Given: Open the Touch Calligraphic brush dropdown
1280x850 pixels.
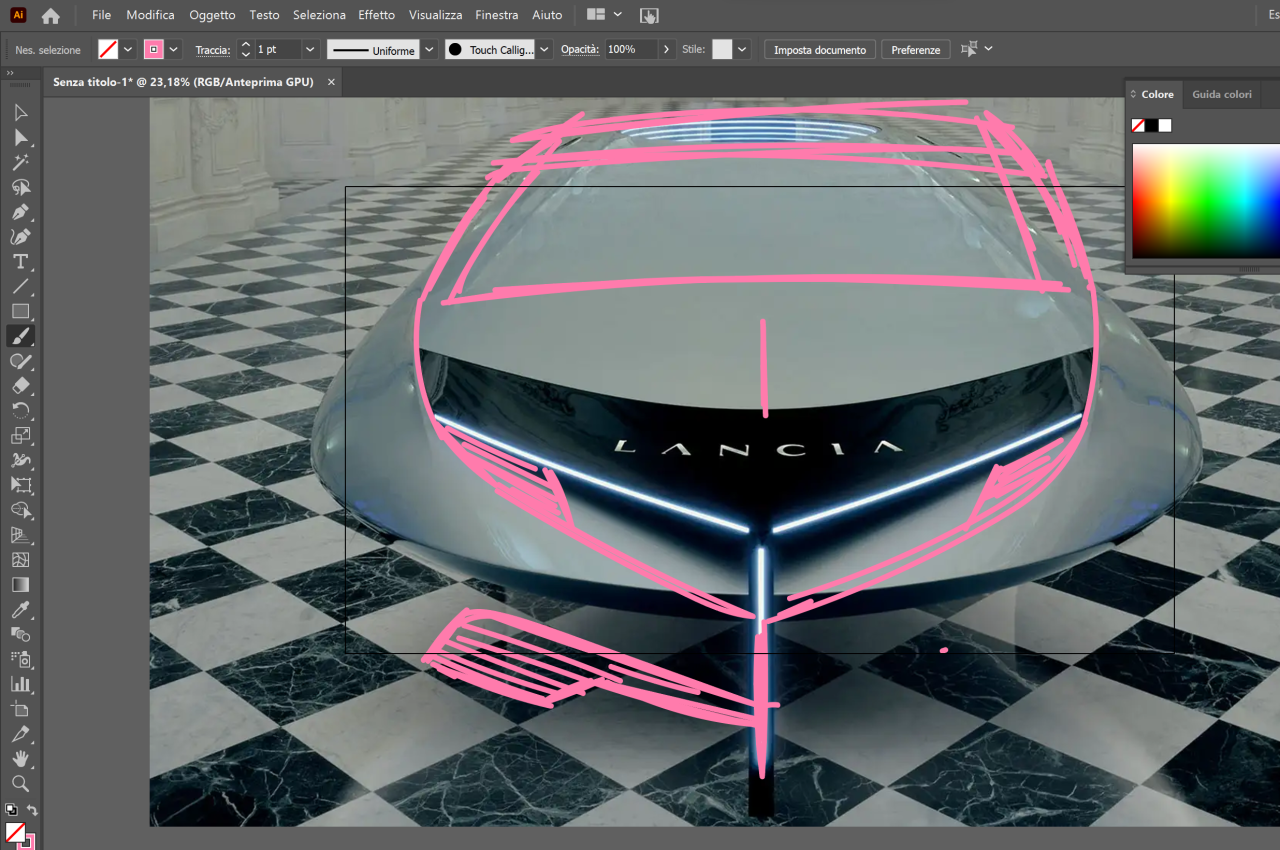Looking at the screenshot, I should pos(545,49).
